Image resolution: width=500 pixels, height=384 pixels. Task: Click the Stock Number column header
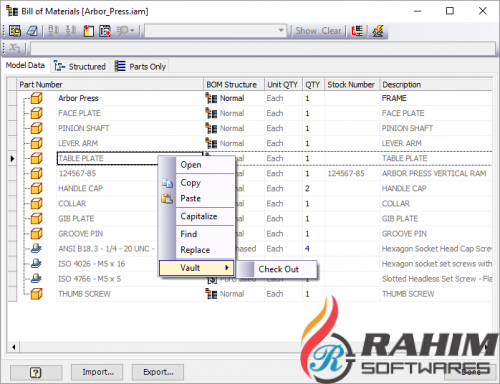pyautogui.click(x=352, y=85)
